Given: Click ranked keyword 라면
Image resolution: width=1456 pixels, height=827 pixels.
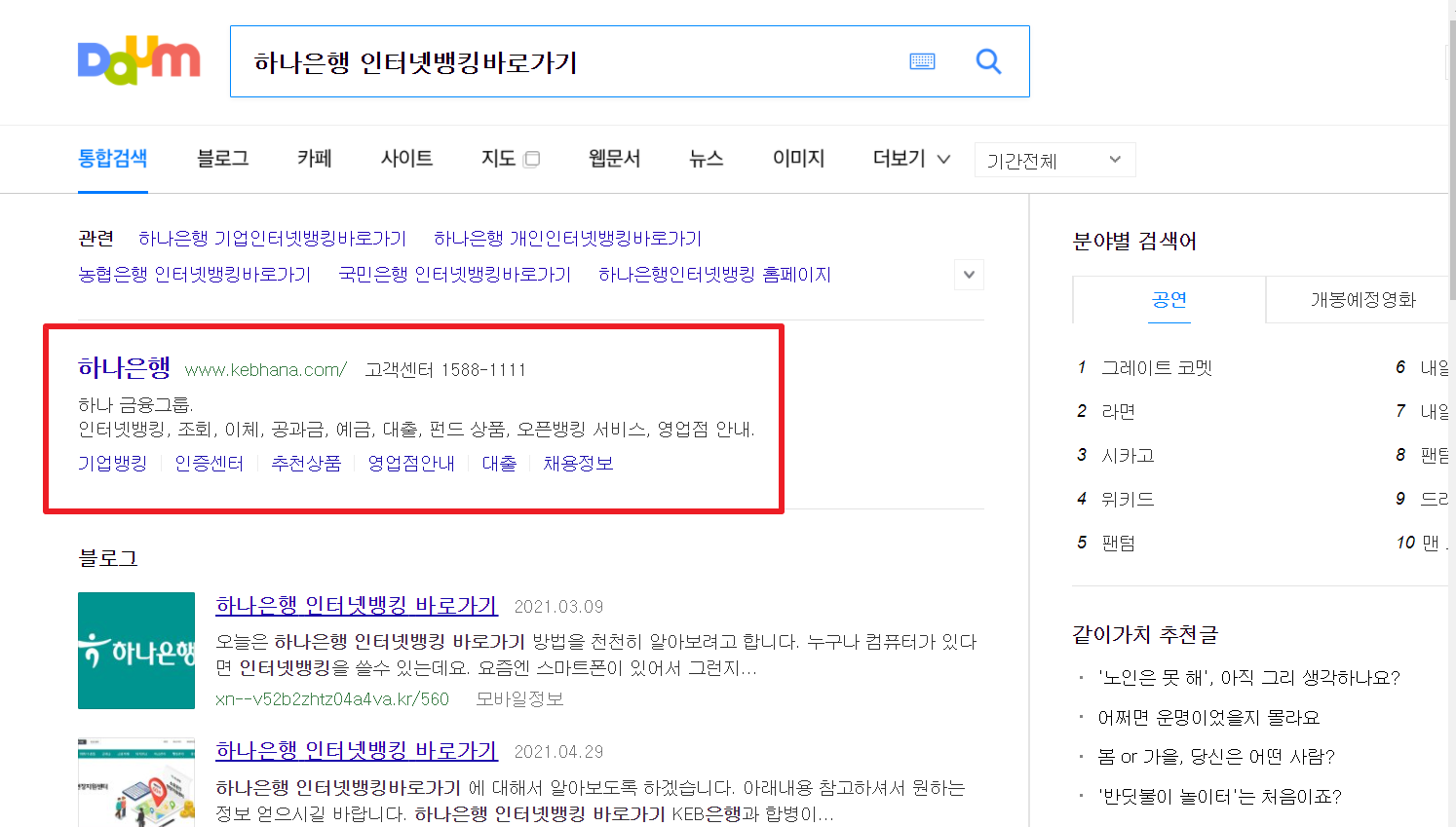Looking at the screenshot, I should click(1119, 412).
